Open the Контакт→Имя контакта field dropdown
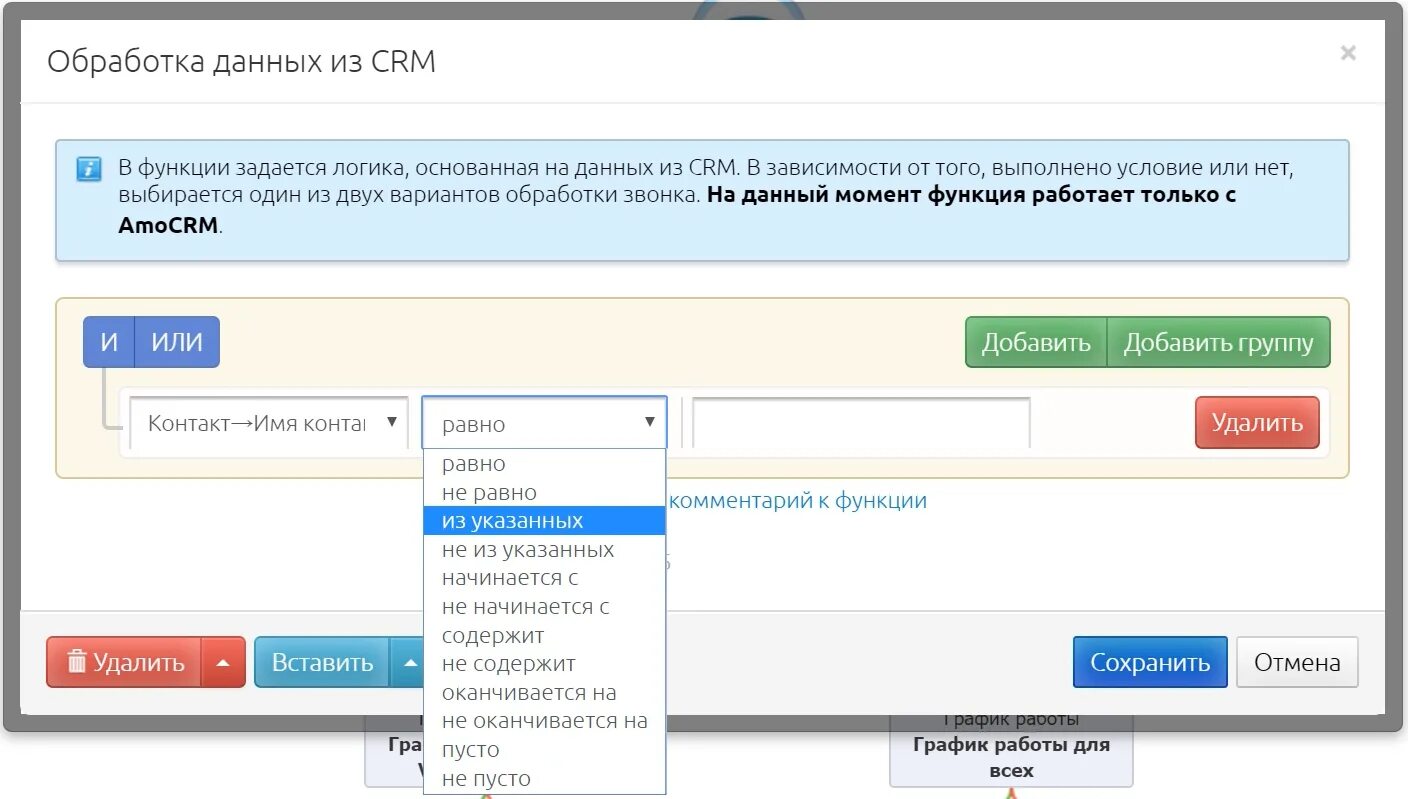1408x799 pixels. [x=269, y=423]
